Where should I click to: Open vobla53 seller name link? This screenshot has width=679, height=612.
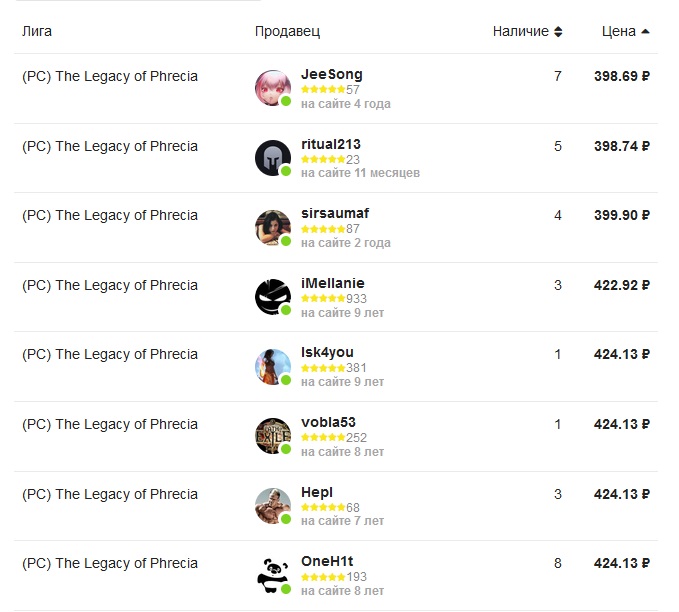(x=328, y=422)
